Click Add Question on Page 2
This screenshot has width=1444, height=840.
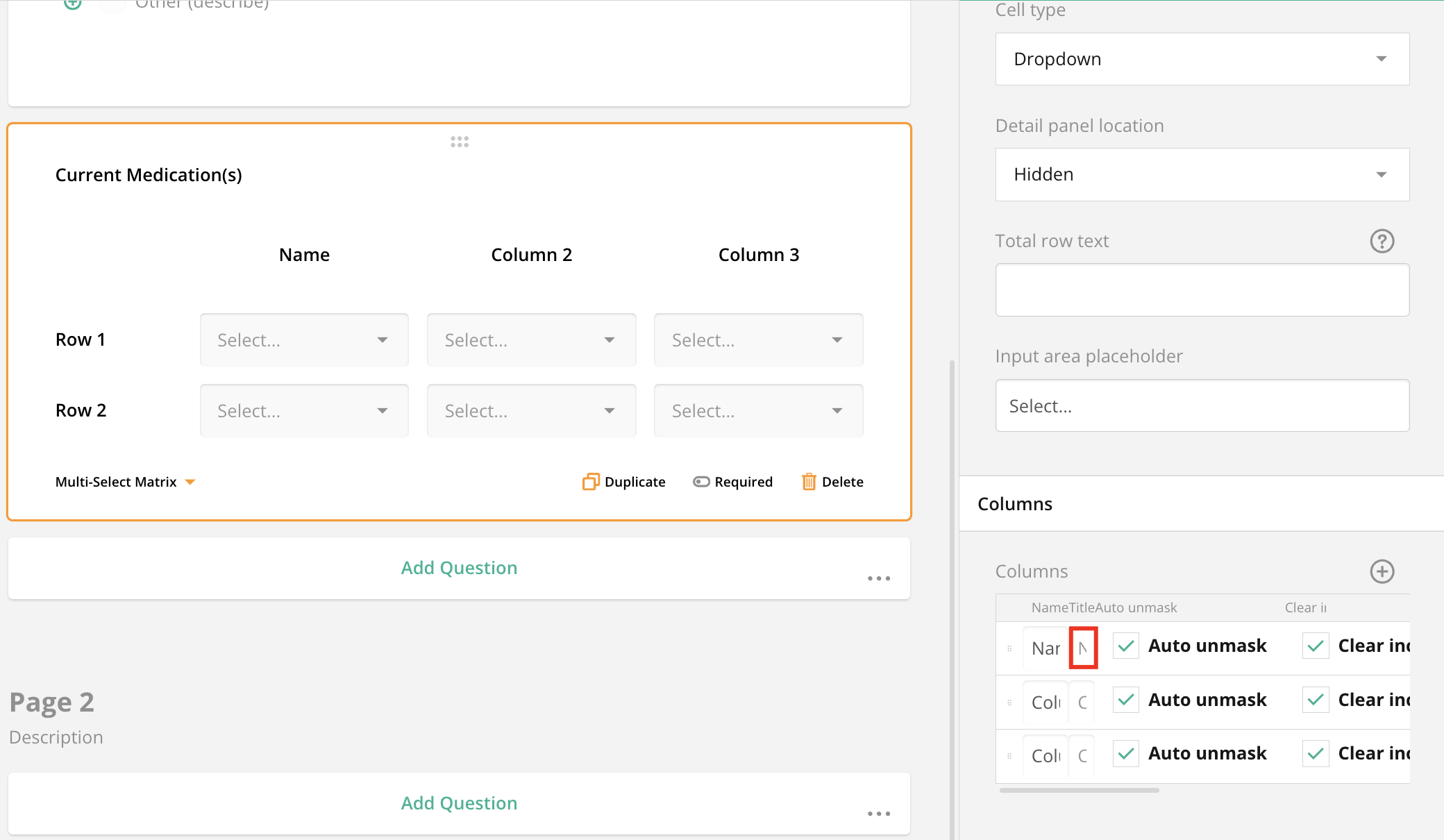click(x=458, y=803)
